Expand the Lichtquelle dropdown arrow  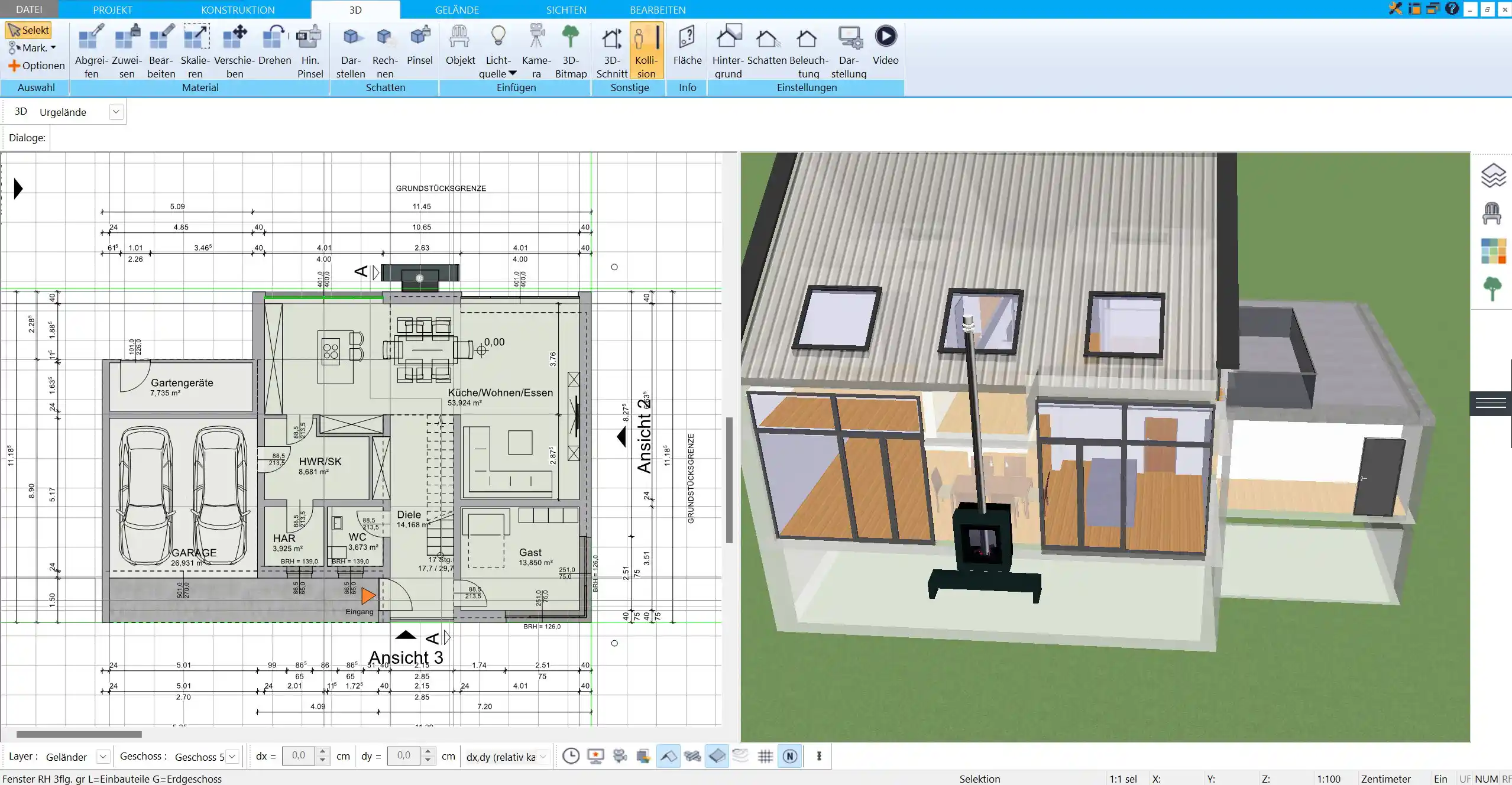(x=512, y=73)
